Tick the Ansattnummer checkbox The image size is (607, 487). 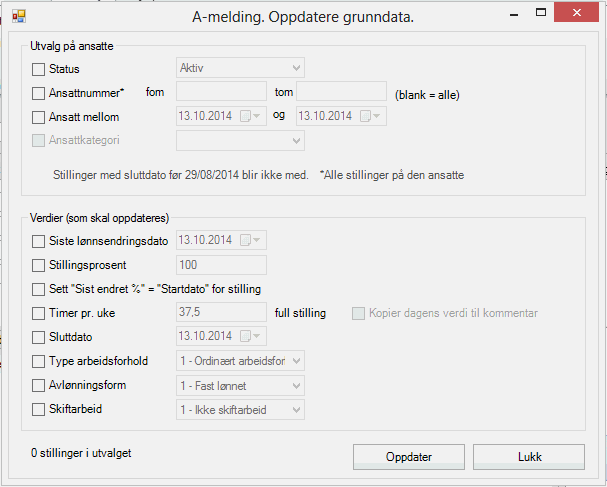point(39,93)
